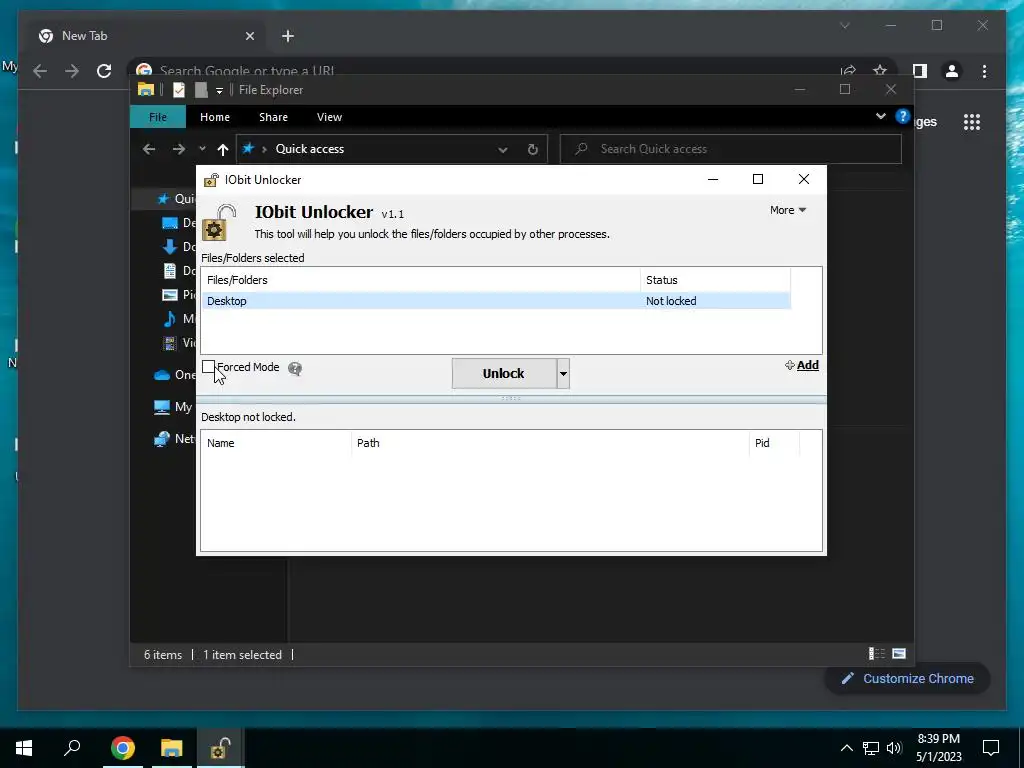Open the Windows Start menu

click(24, 748)
